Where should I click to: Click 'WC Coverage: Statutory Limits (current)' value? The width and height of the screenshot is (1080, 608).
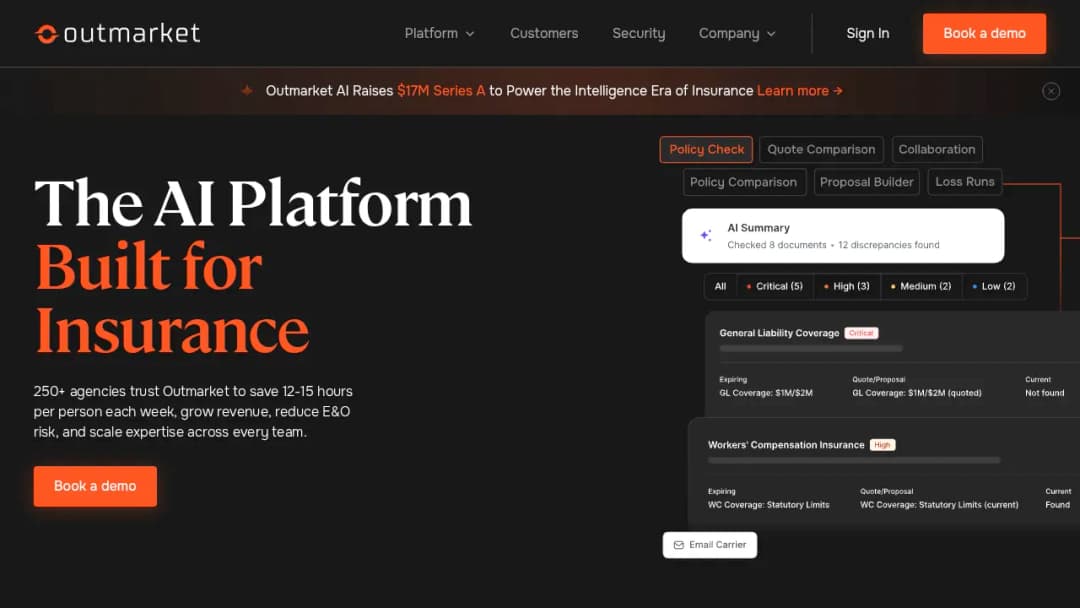[939, 505]
